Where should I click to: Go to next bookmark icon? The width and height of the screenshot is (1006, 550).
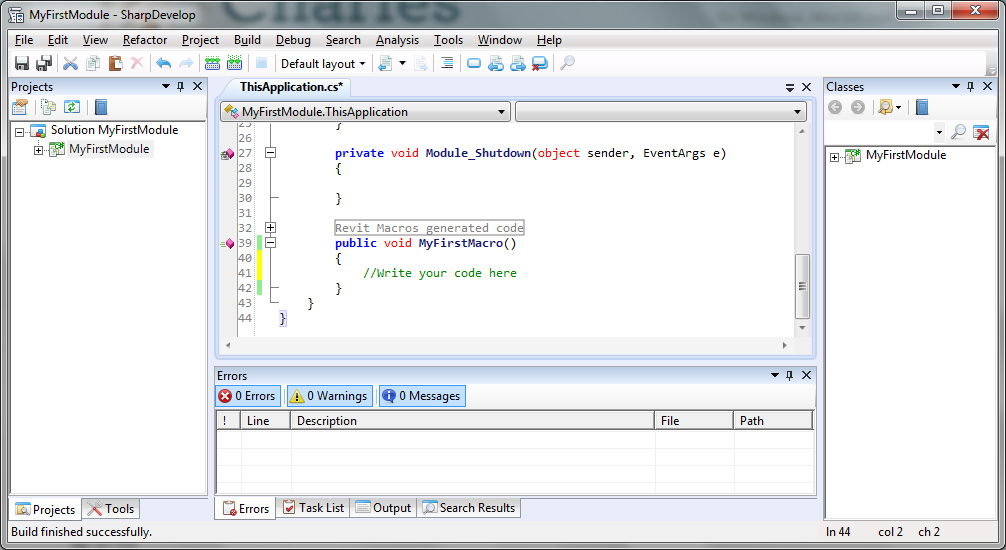tap(518, 63)
